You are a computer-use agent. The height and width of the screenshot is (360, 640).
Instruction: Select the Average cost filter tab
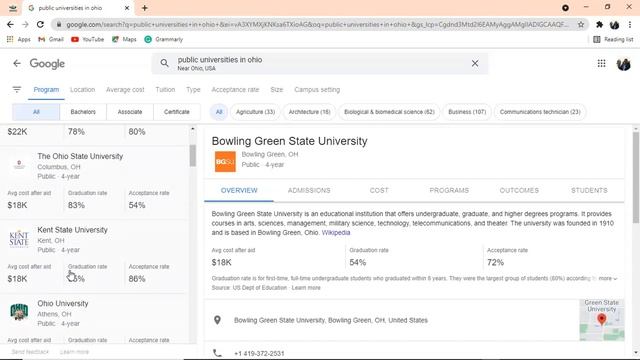(125, 90)
